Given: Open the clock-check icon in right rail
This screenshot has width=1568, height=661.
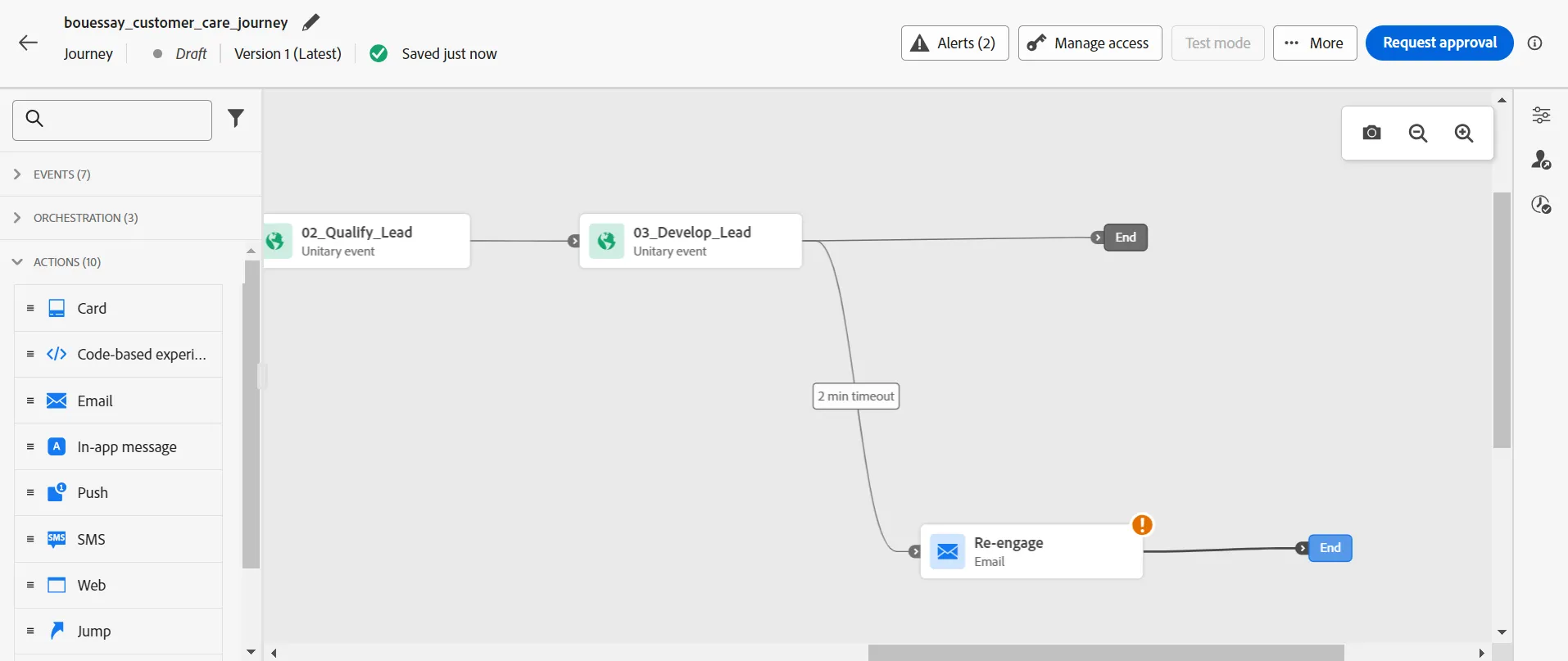Looking at the screenshot, I should point(1541,204).
